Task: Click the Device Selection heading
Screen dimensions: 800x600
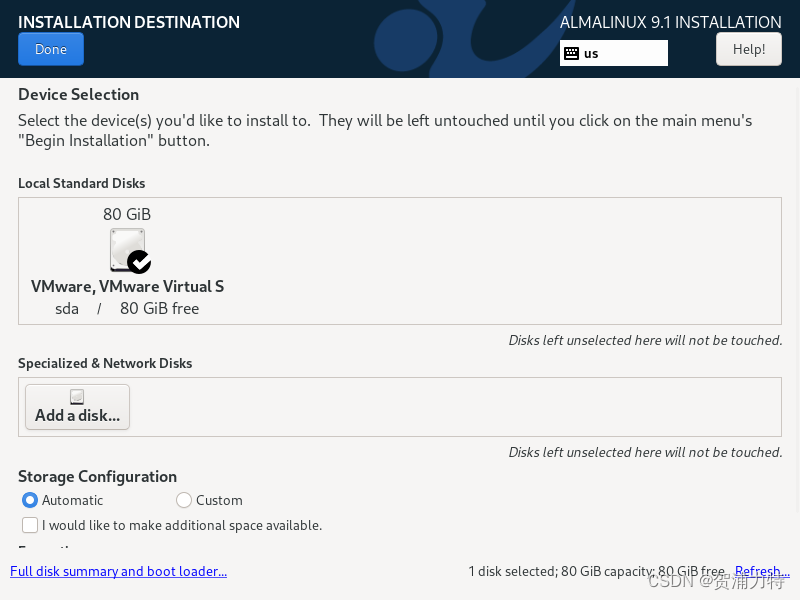Action: 79,94
